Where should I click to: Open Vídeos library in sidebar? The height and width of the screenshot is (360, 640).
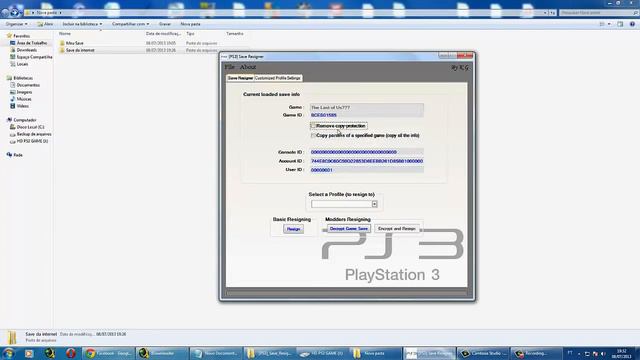pyautogui.click(x=22, y=106)
